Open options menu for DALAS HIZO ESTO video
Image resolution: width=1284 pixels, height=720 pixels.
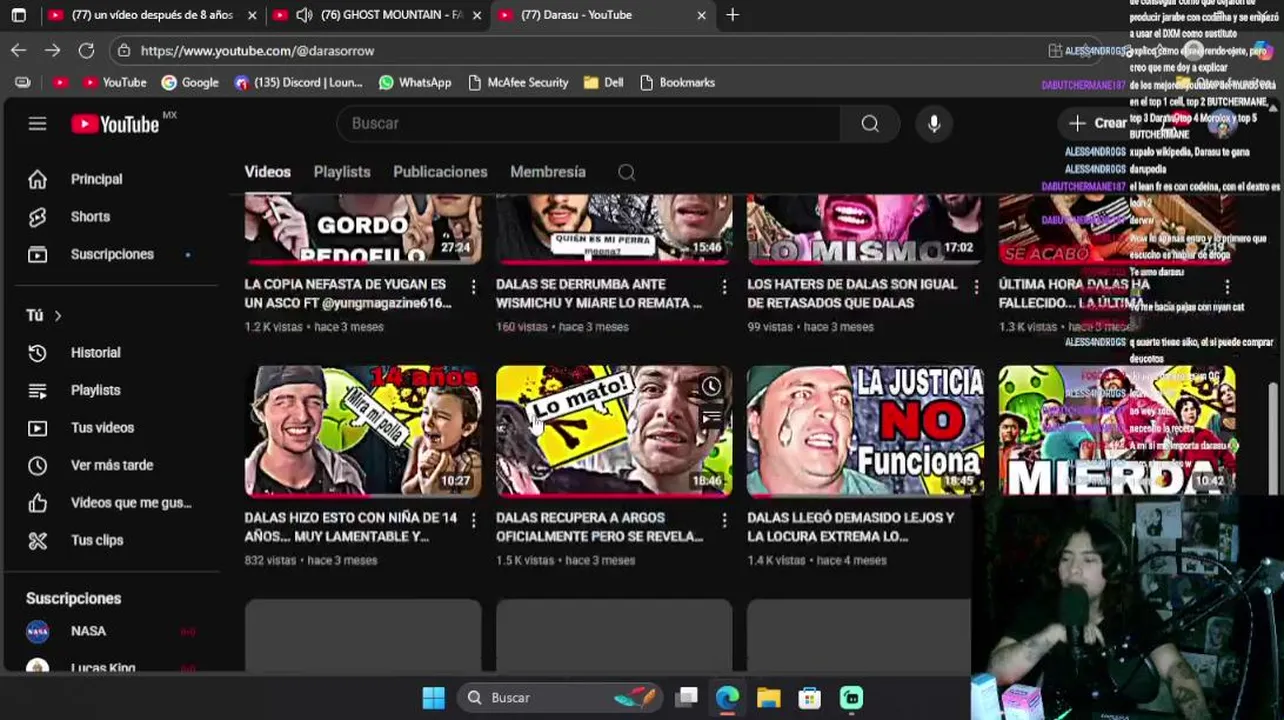(x=473, y=520)
